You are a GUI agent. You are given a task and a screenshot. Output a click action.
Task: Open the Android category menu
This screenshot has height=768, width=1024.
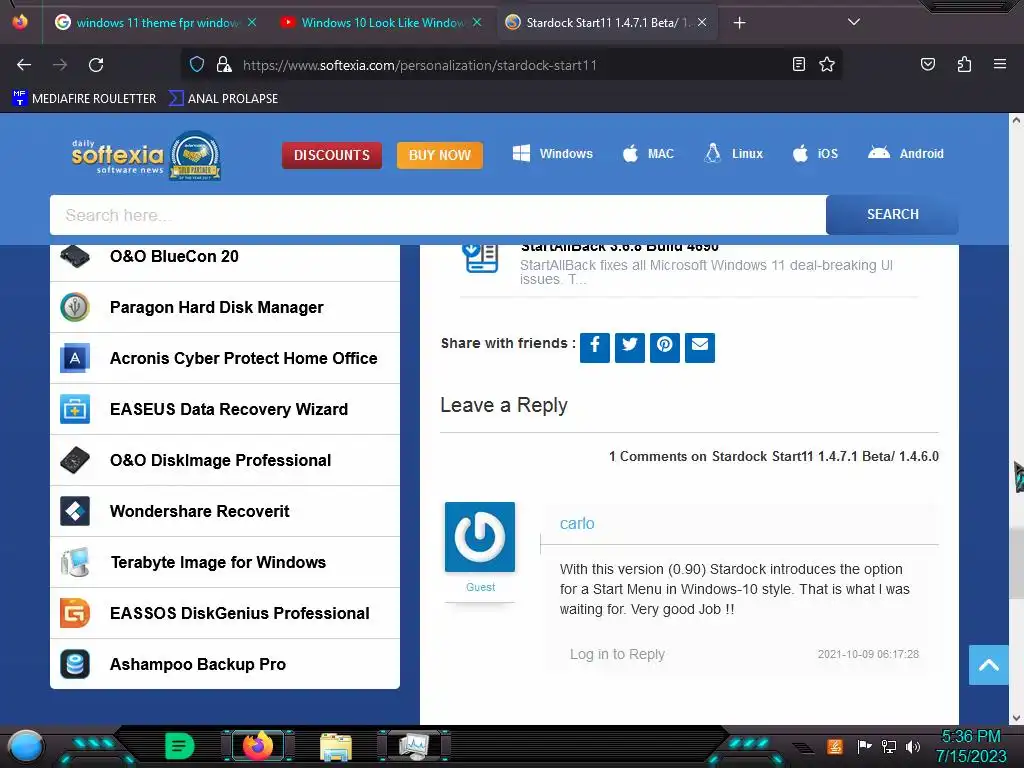pyautogui.click(x=905, y=153)
